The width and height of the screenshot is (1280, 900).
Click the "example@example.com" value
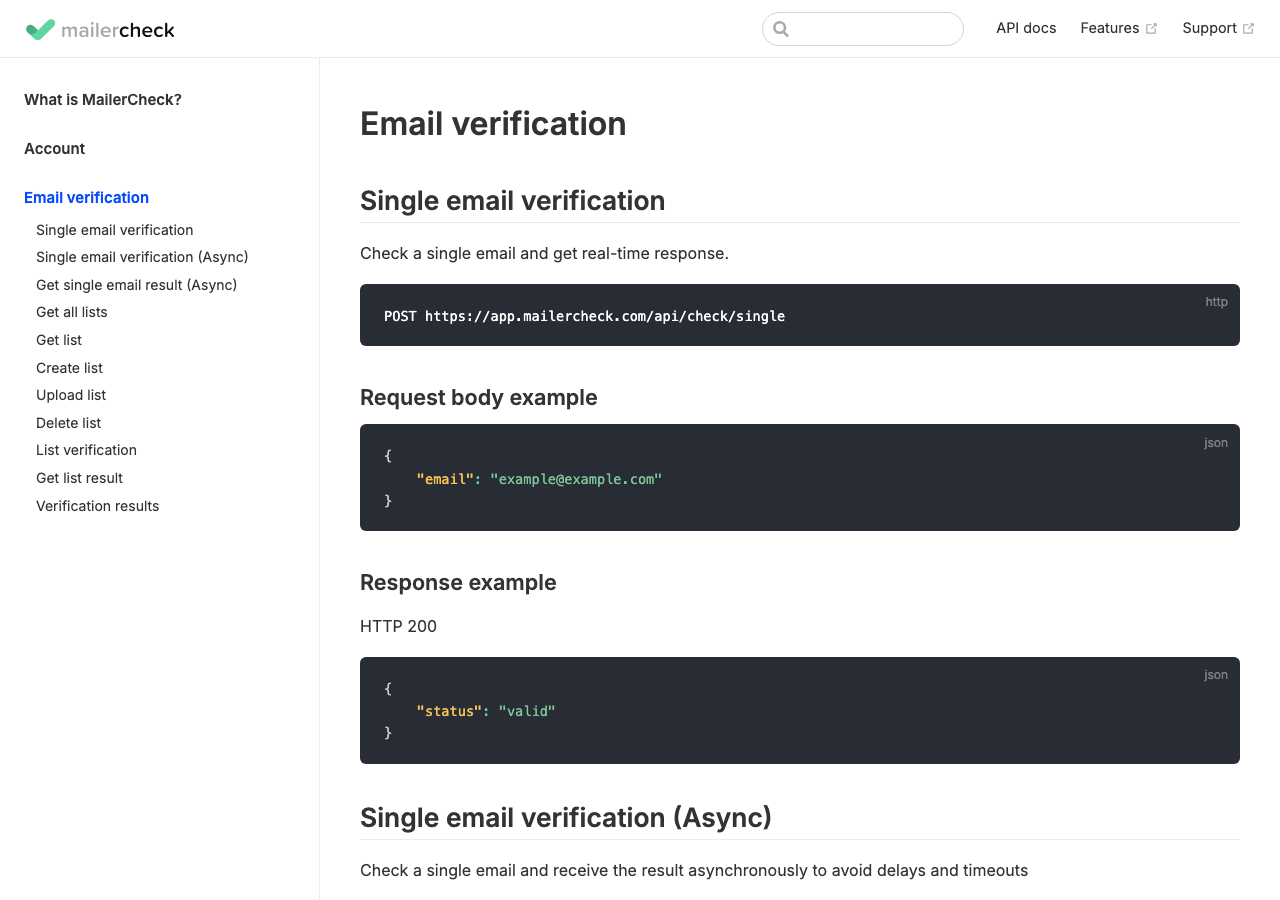576,479
